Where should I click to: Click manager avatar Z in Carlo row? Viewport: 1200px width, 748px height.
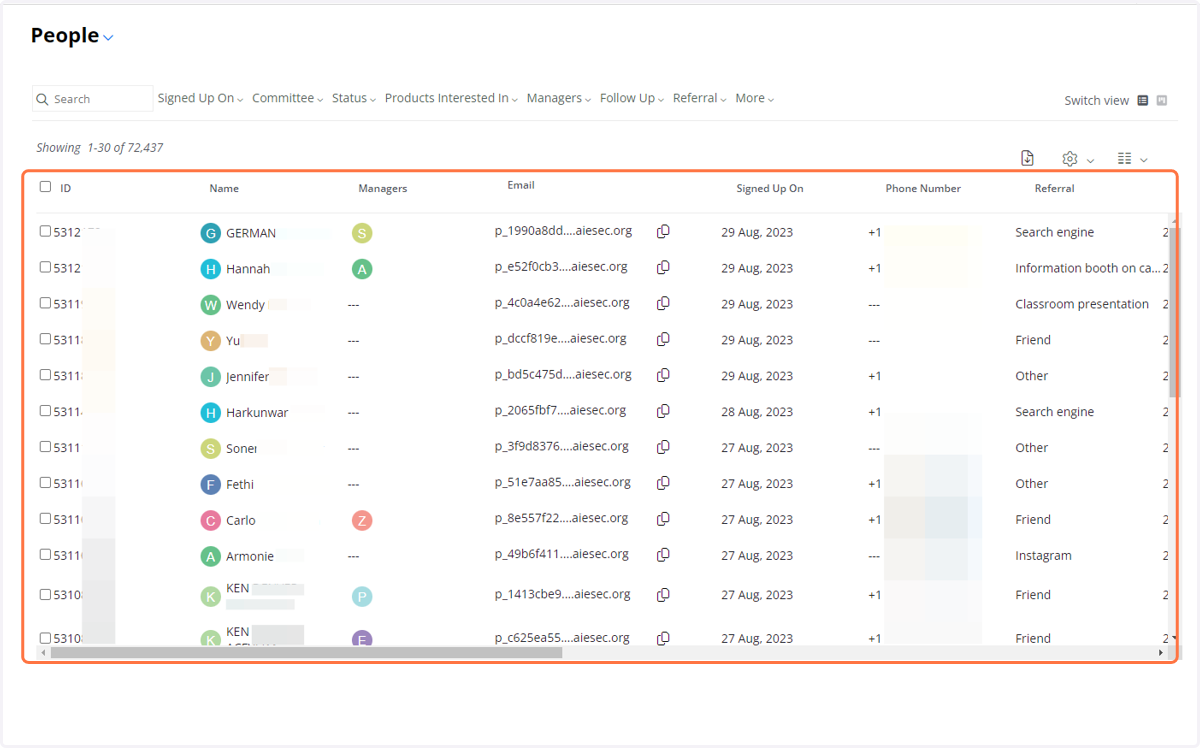pos(362,520)
